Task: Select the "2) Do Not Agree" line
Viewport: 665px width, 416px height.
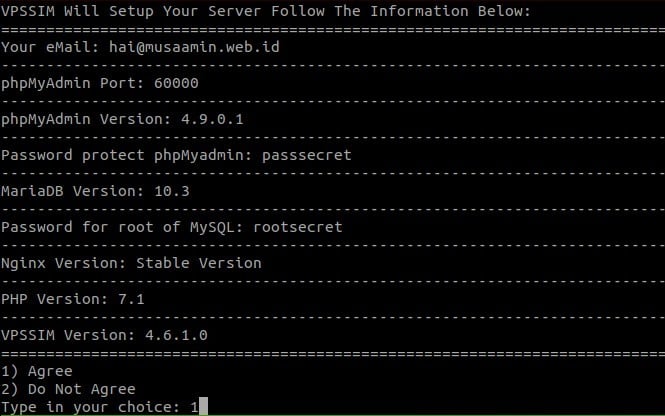Action: point(68,389)
